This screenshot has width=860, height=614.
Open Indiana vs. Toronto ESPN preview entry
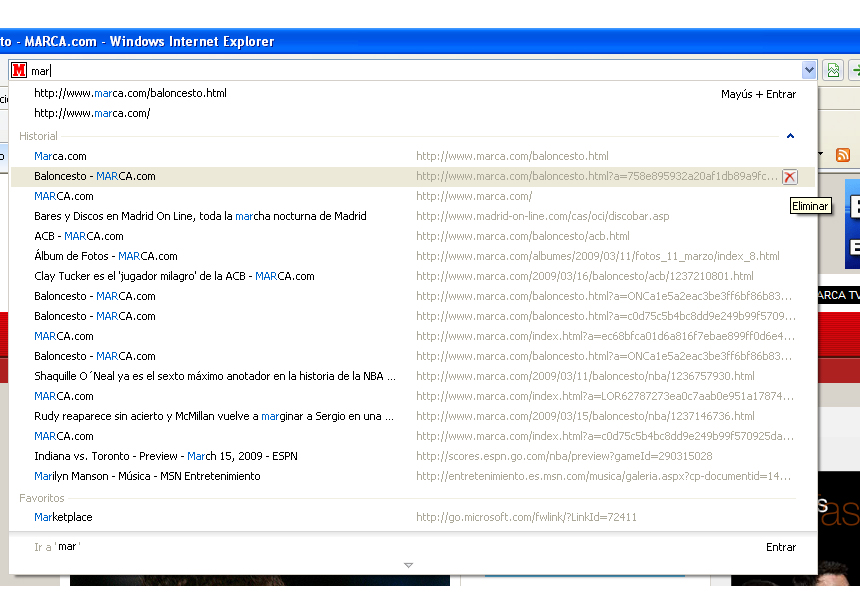pyautogui.click(x=165, y=456)
